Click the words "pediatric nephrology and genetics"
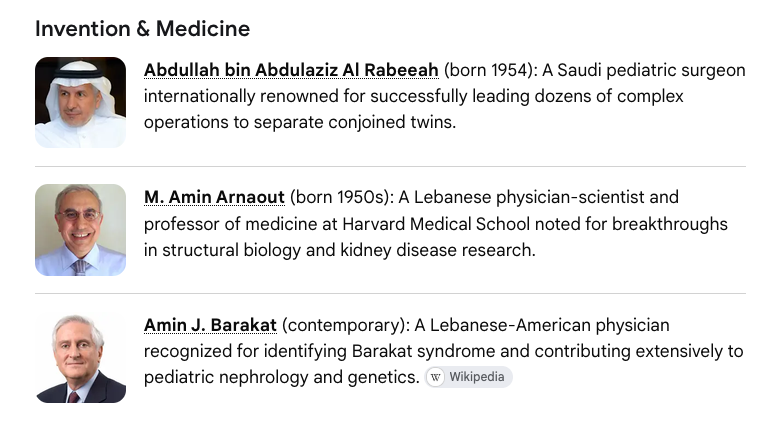This screenshot has height=424, width=781. tap(281, 378)
